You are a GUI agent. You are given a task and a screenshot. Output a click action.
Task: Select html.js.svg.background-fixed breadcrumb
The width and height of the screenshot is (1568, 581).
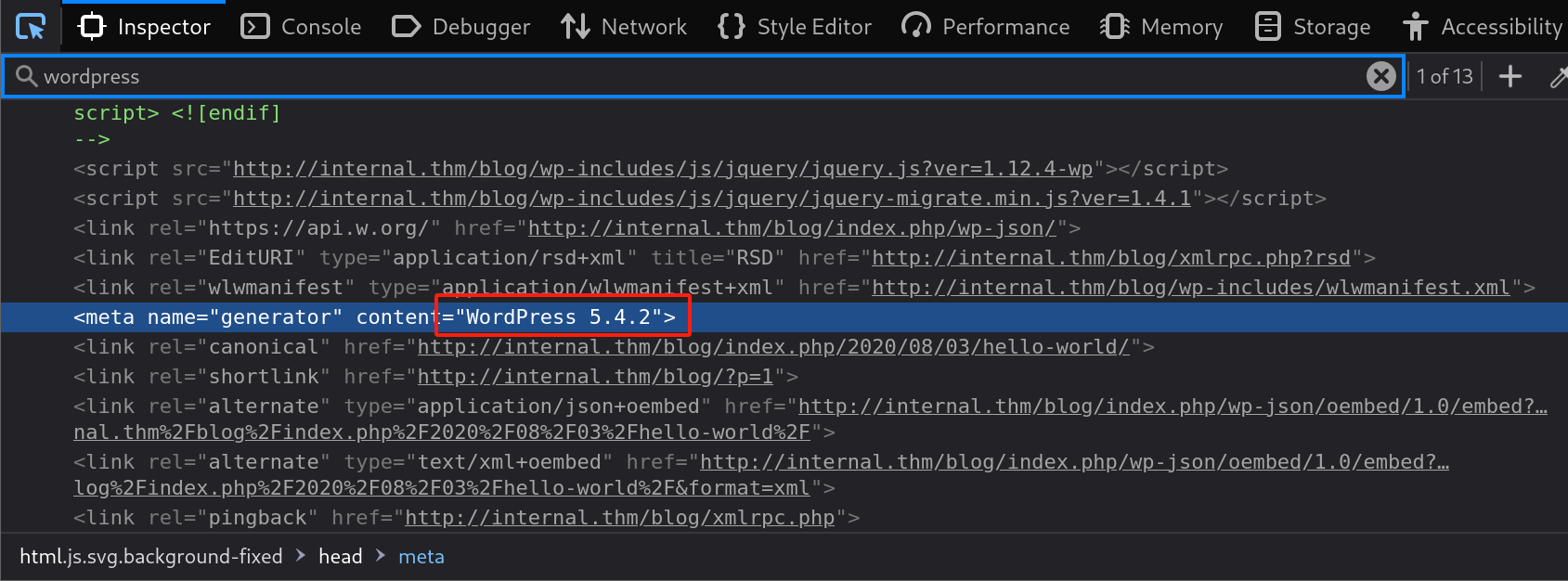point(151,557)
